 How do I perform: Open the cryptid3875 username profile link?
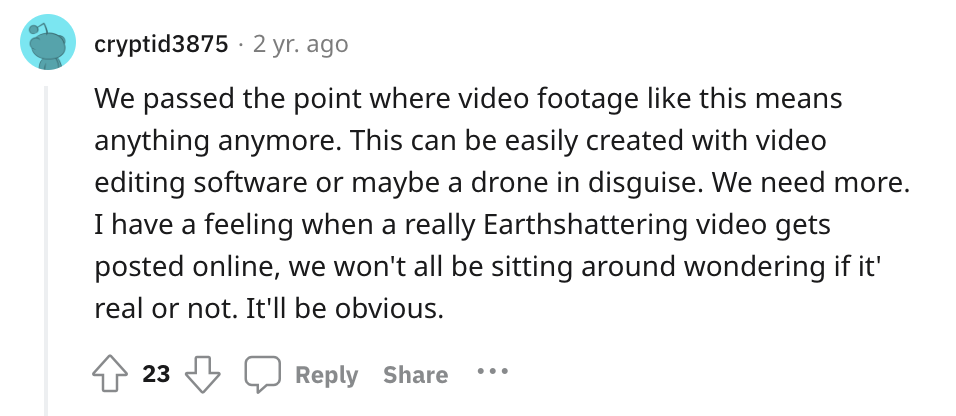click(160, 44)
